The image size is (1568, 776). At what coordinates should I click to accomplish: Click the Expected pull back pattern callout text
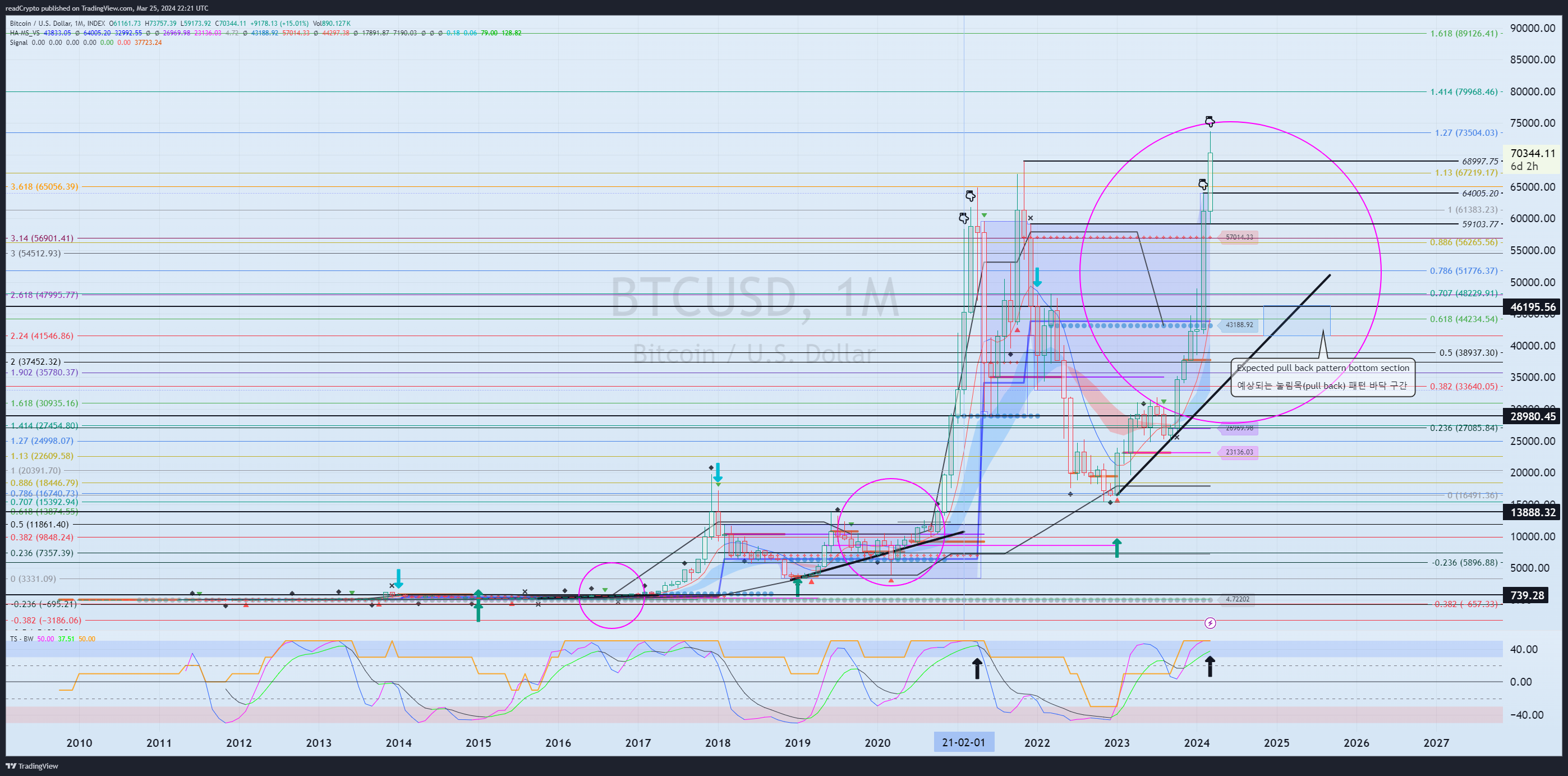(x=1323, y=368)
